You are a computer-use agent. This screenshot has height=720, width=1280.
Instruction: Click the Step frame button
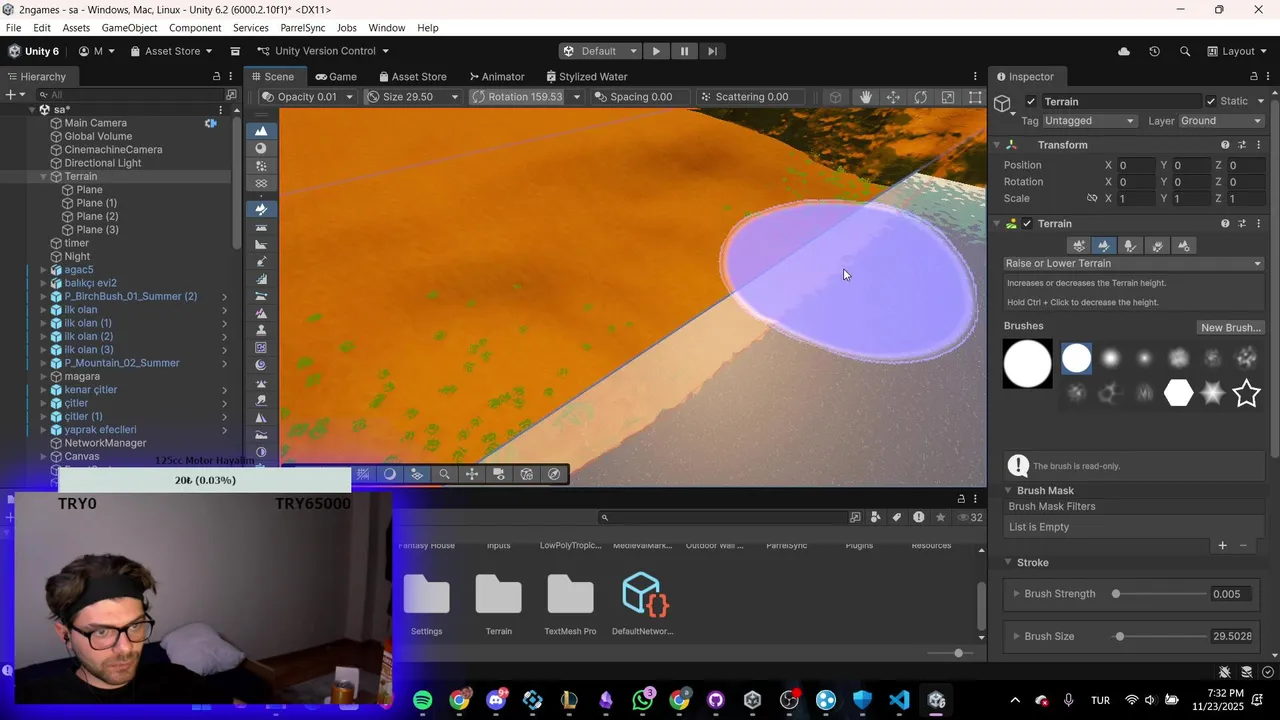click(712, 51)
